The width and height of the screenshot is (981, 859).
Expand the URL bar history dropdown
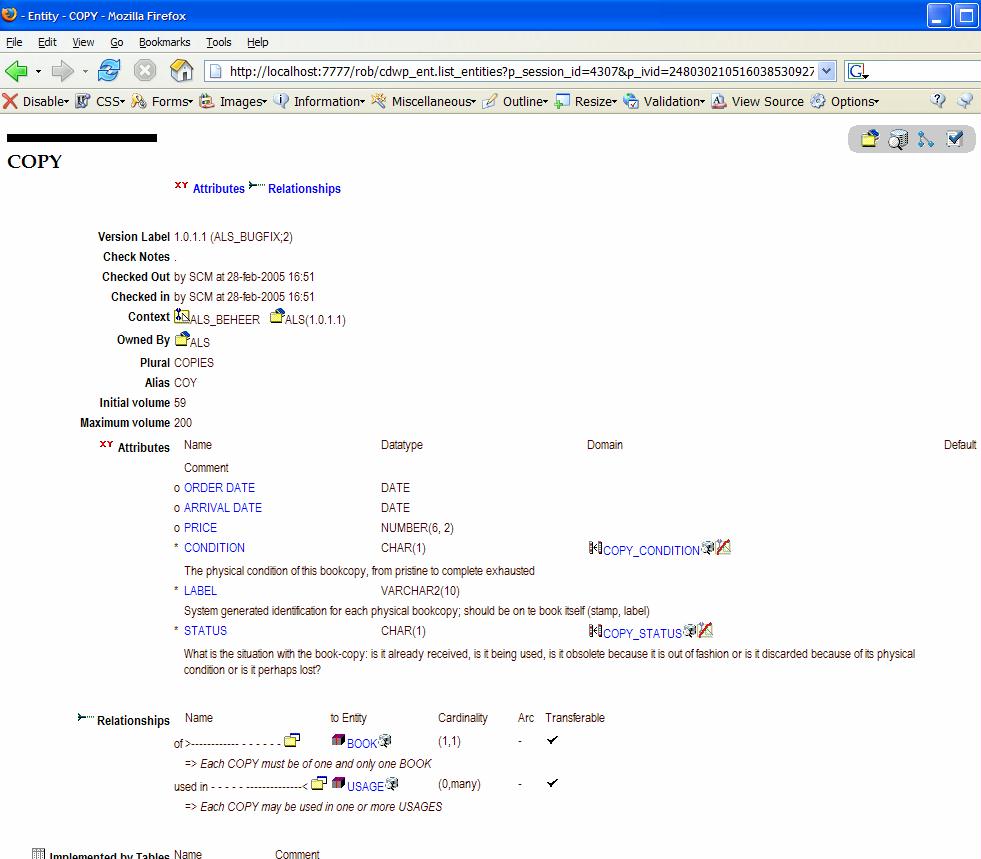[x=826, y=71]
